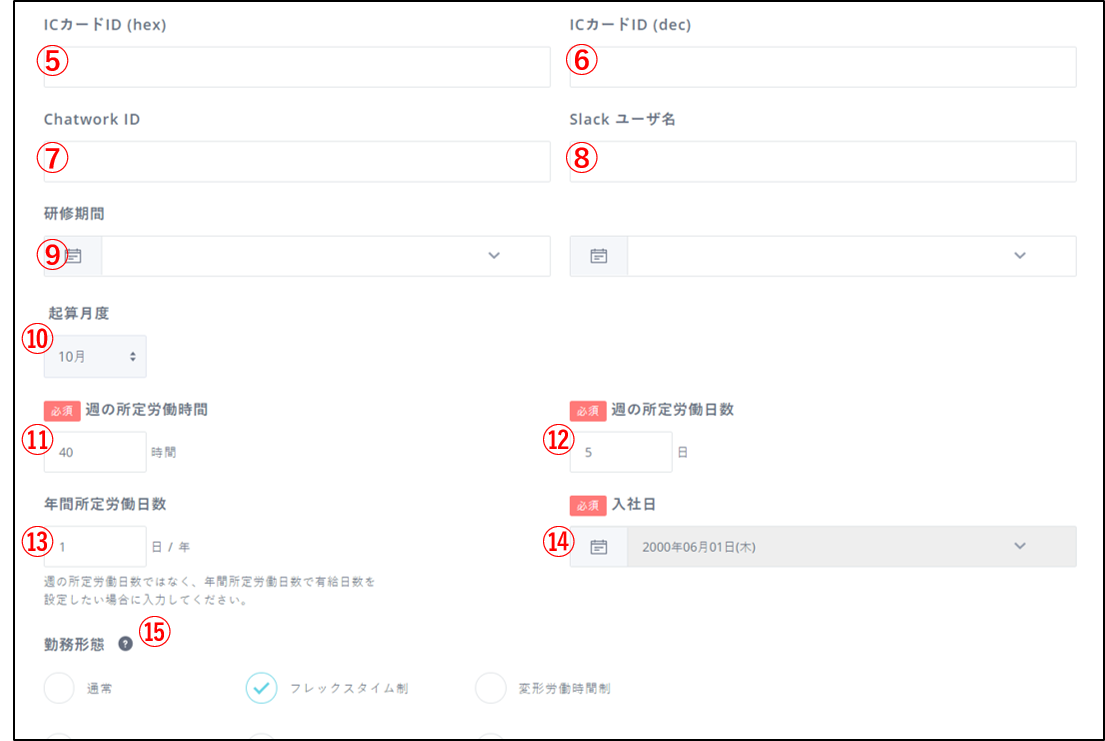Click calendar icon of training period end
The width and height of the screenshot is (1105, 741).
tap(598, 256)
